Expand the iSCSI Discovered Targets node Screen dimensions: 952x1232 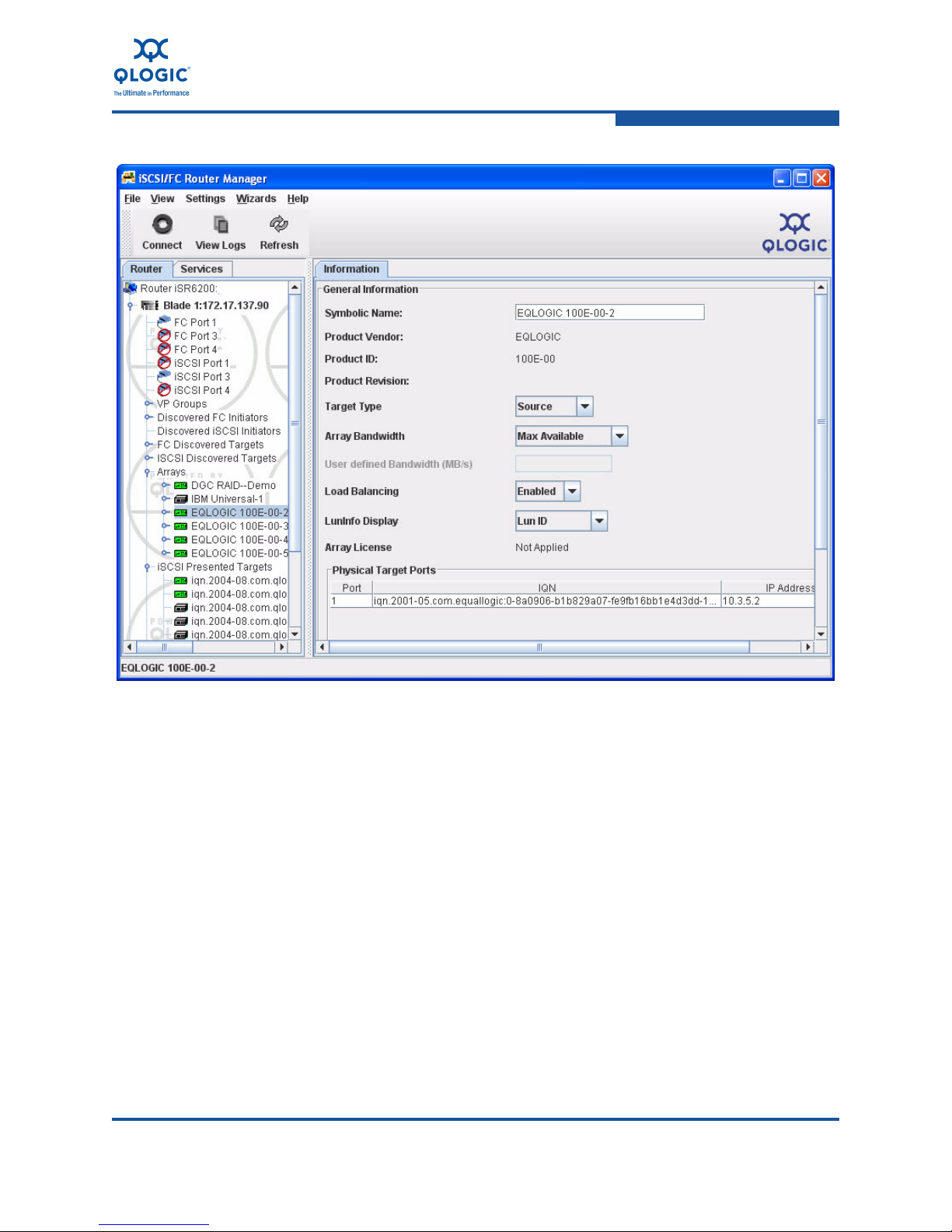148,458
